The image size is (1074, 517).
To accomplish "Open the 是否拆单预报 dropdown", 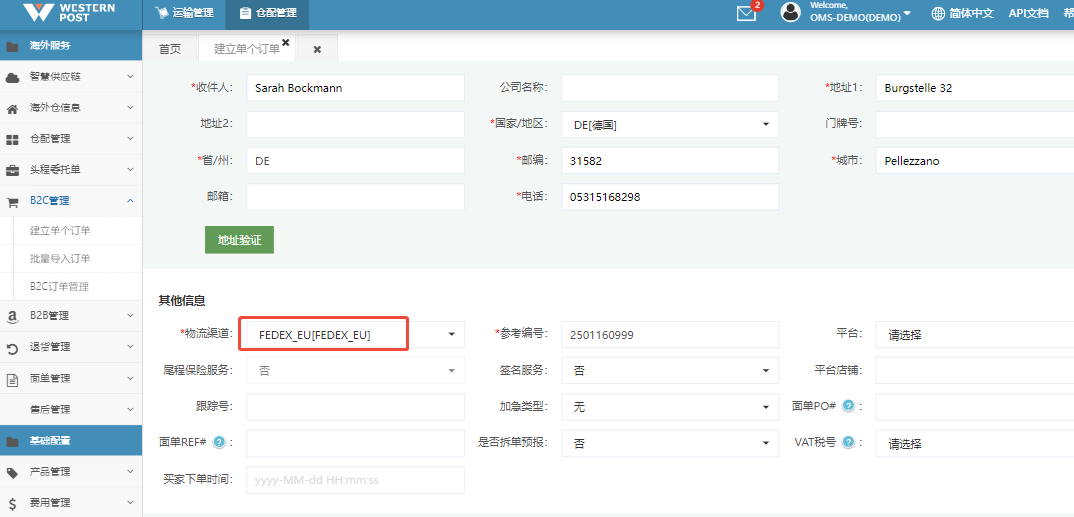I will click(x=670, y=443).
